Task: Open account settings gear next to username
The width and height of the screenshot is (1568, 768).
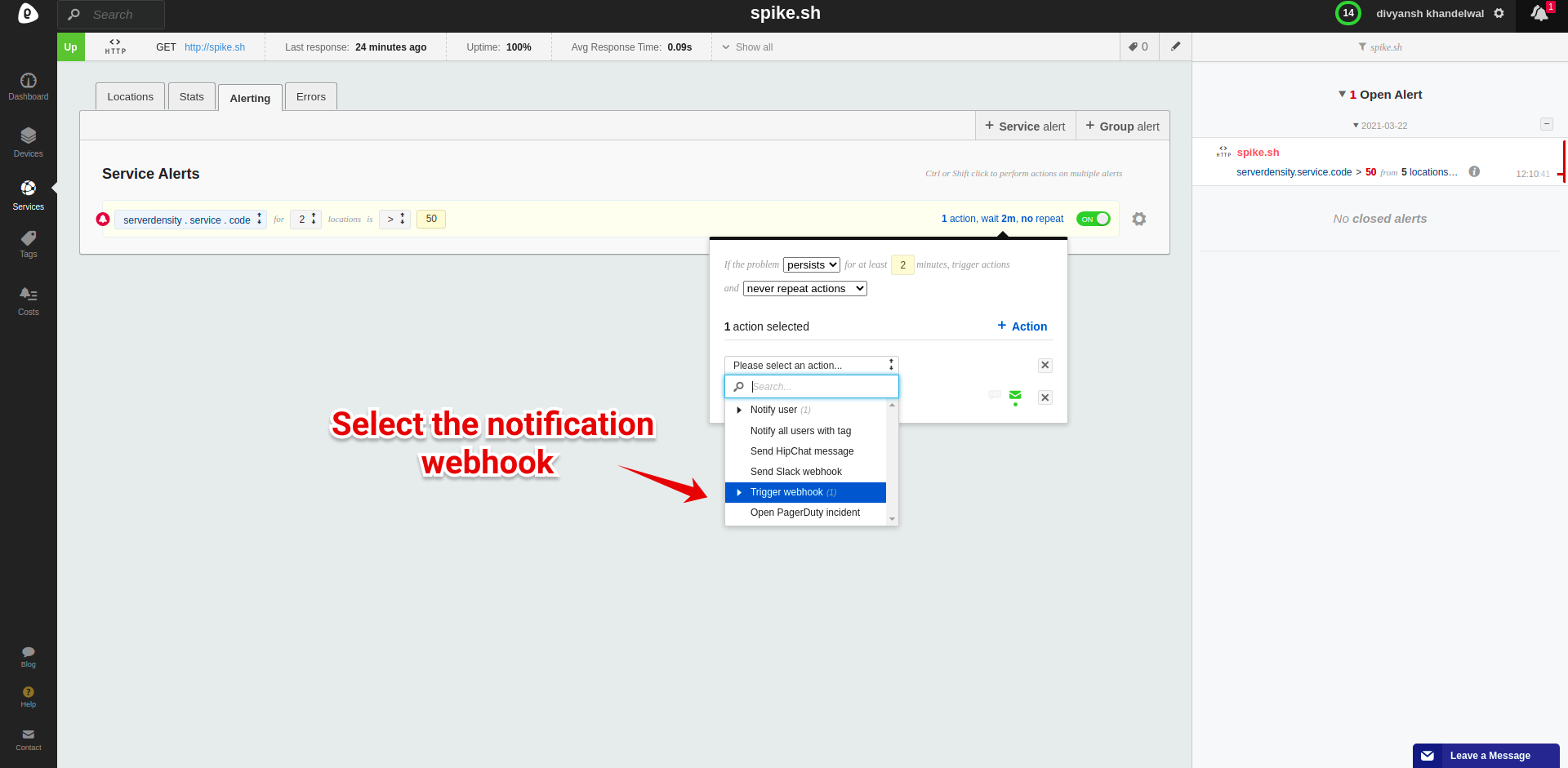Action: tap(1499, 14)
